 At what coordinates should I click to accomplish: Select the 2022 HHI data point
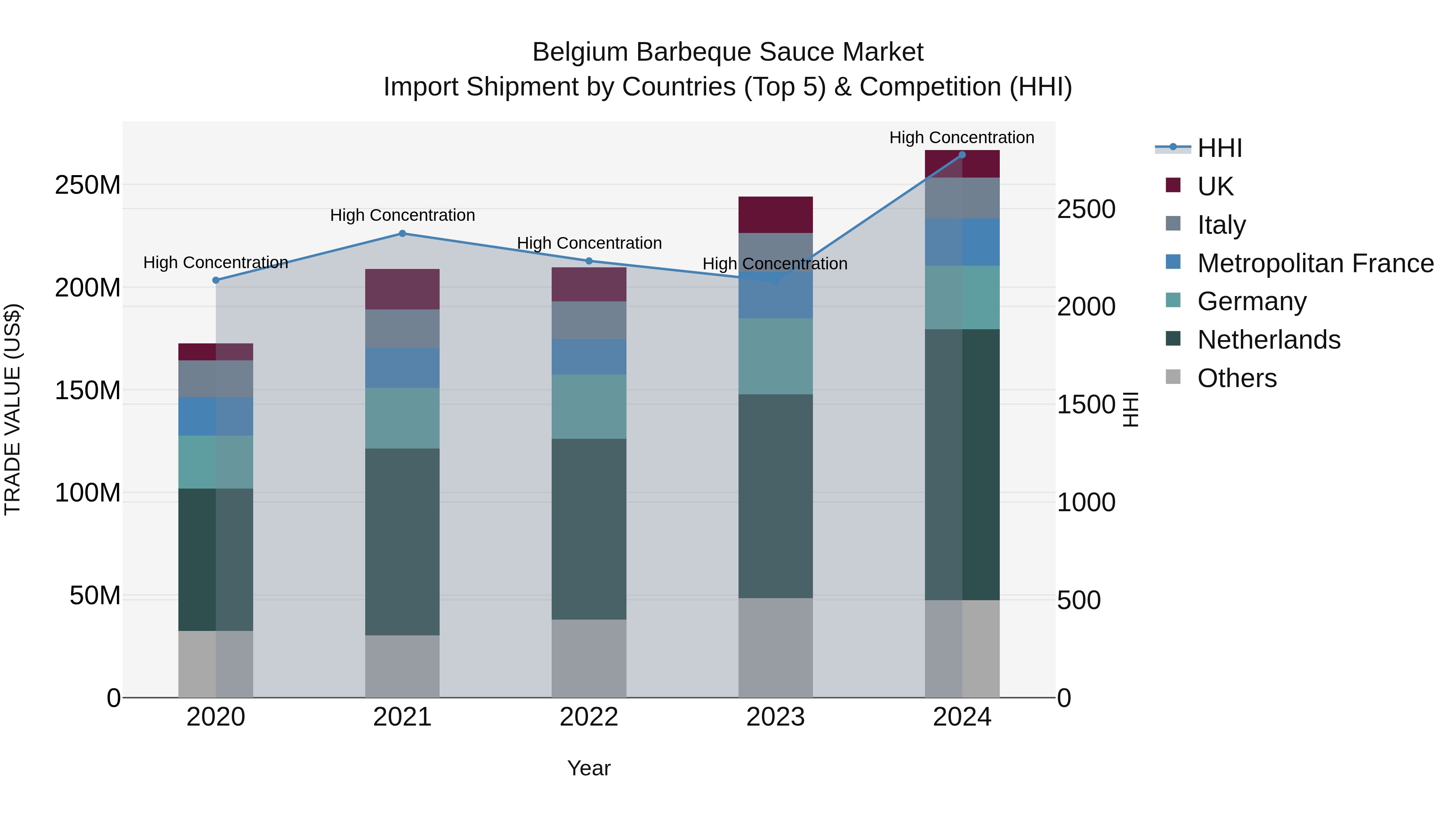(589, 261)
